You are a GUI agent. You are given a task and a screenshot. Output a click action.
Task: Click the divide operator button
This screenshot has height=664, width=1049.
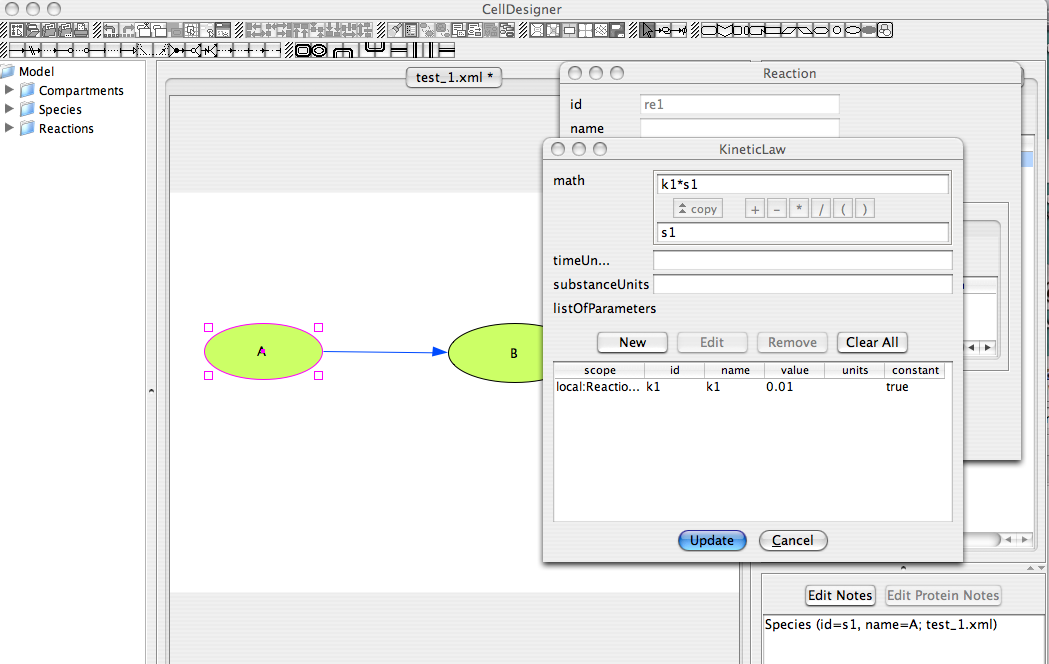821,209
